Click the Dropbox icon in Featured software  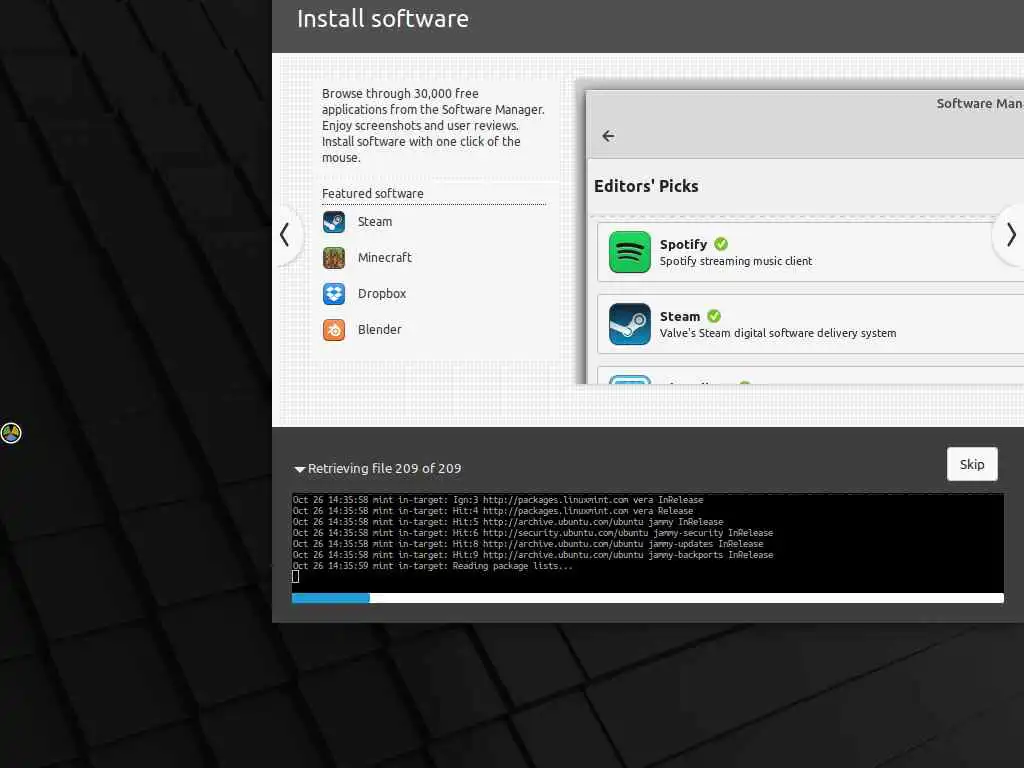[334, 294]
